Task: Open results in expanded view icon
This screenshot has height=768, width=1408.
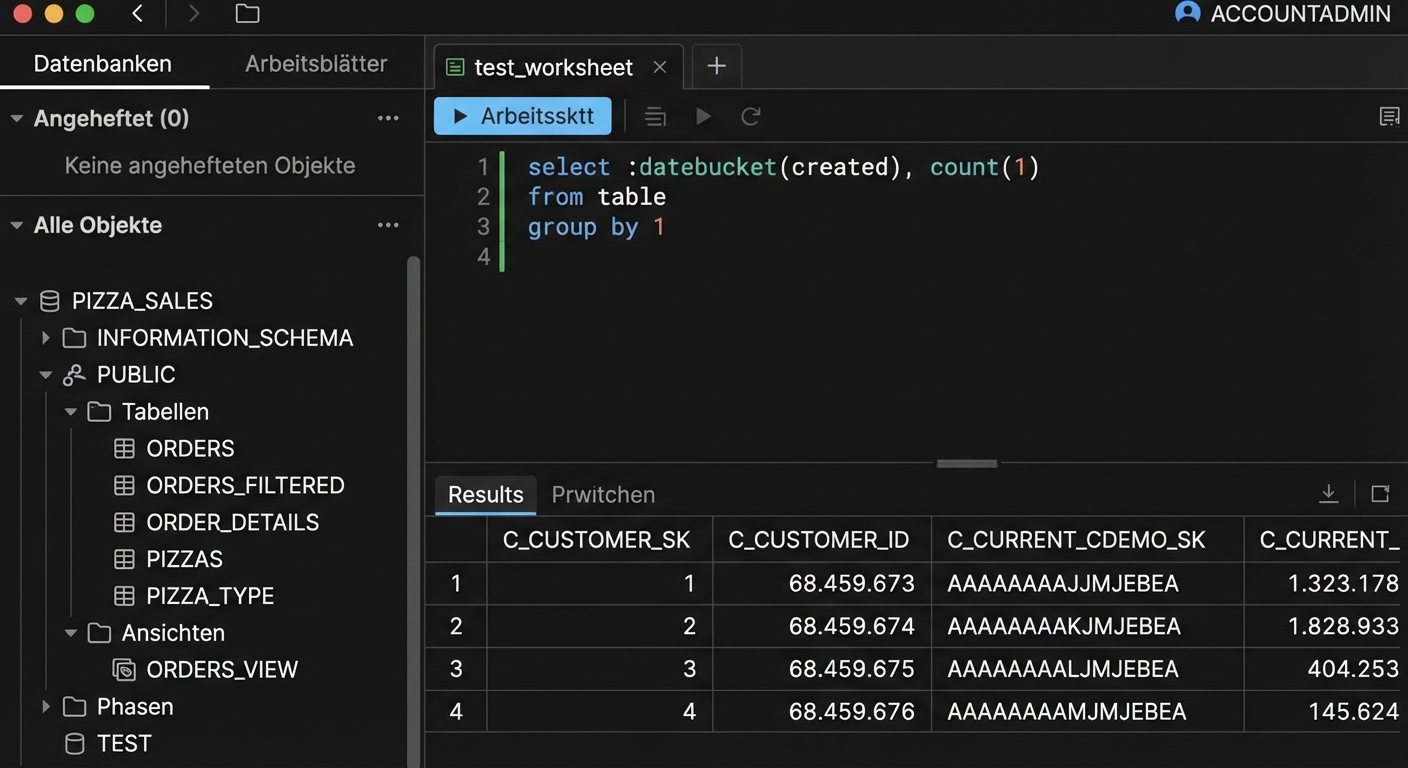Action: click(x=1380, y=493)
